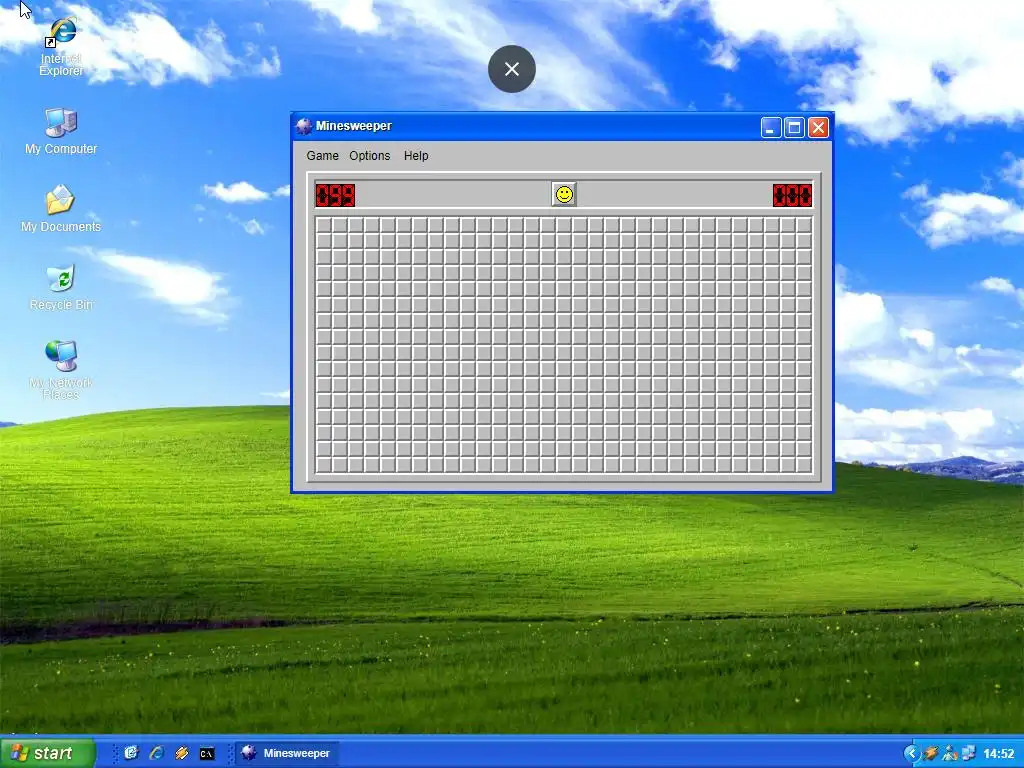Open the Options menu in Minesweeper

click(370, 155)
